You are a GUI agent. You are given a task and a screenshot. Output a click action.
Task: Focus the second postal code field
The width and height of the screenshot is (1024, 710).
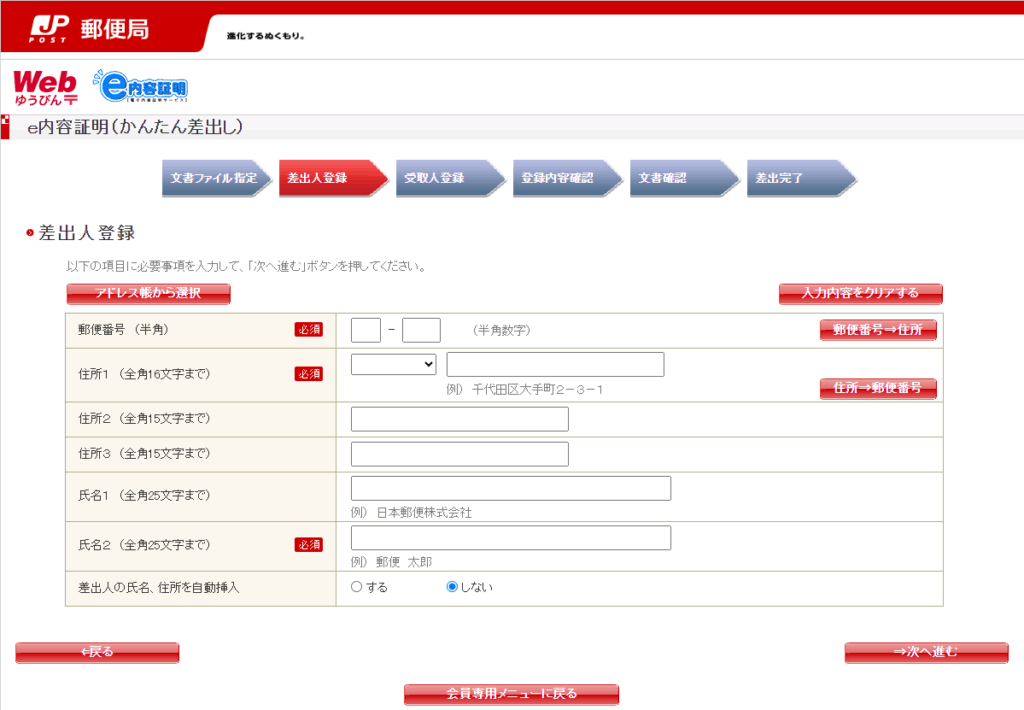click(x=421, y=330)
